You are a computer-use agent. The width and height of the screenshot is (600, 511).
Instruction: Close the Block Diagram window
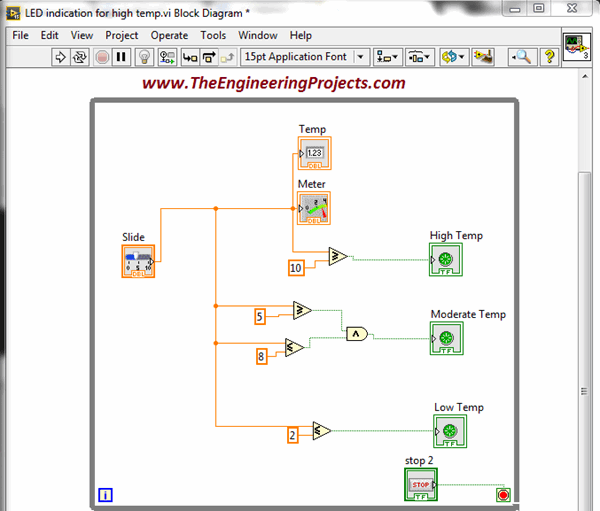click(x=572, y=8)
